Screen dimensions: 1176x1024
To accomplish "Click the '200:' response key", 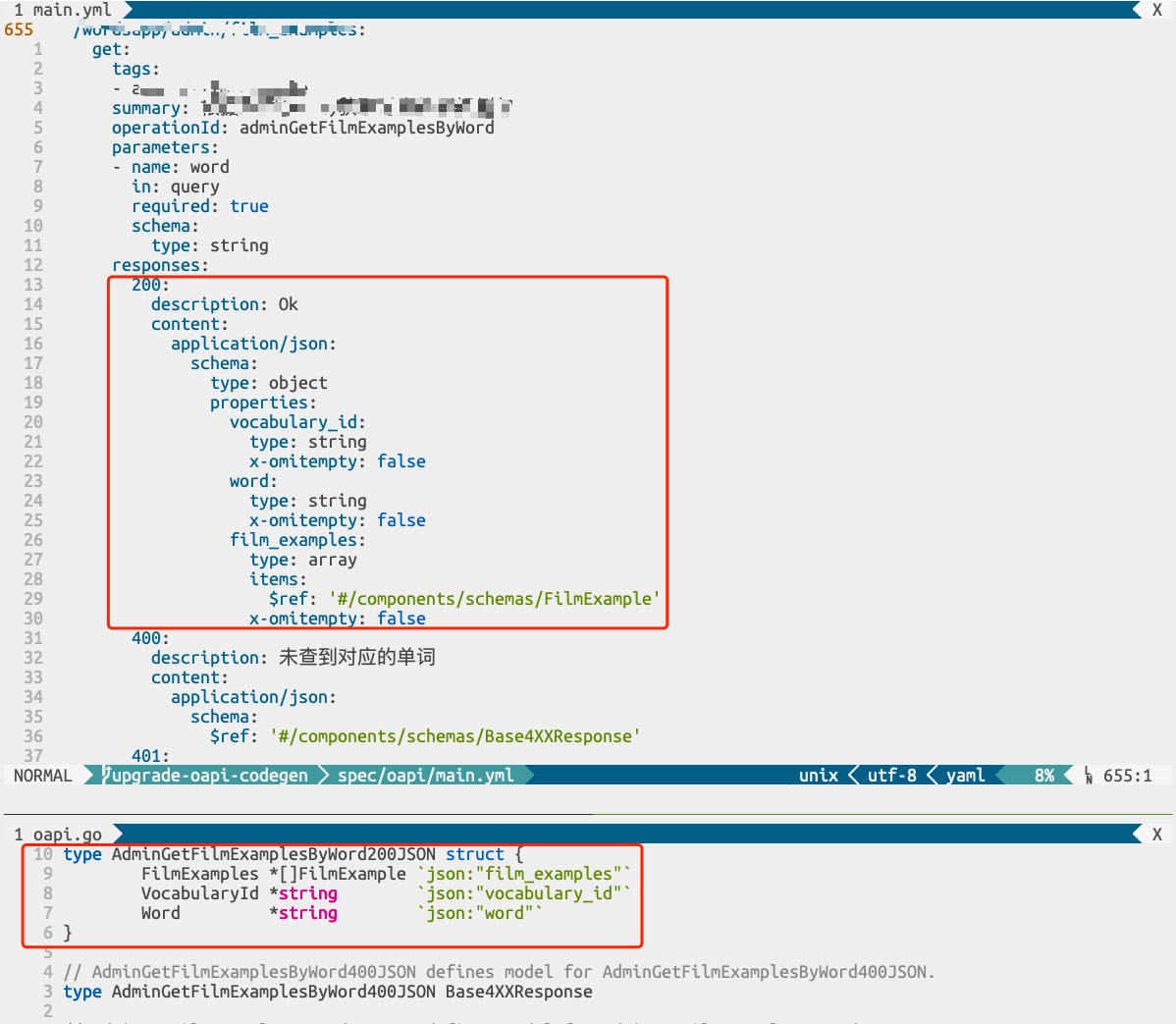I will [150, 285].
